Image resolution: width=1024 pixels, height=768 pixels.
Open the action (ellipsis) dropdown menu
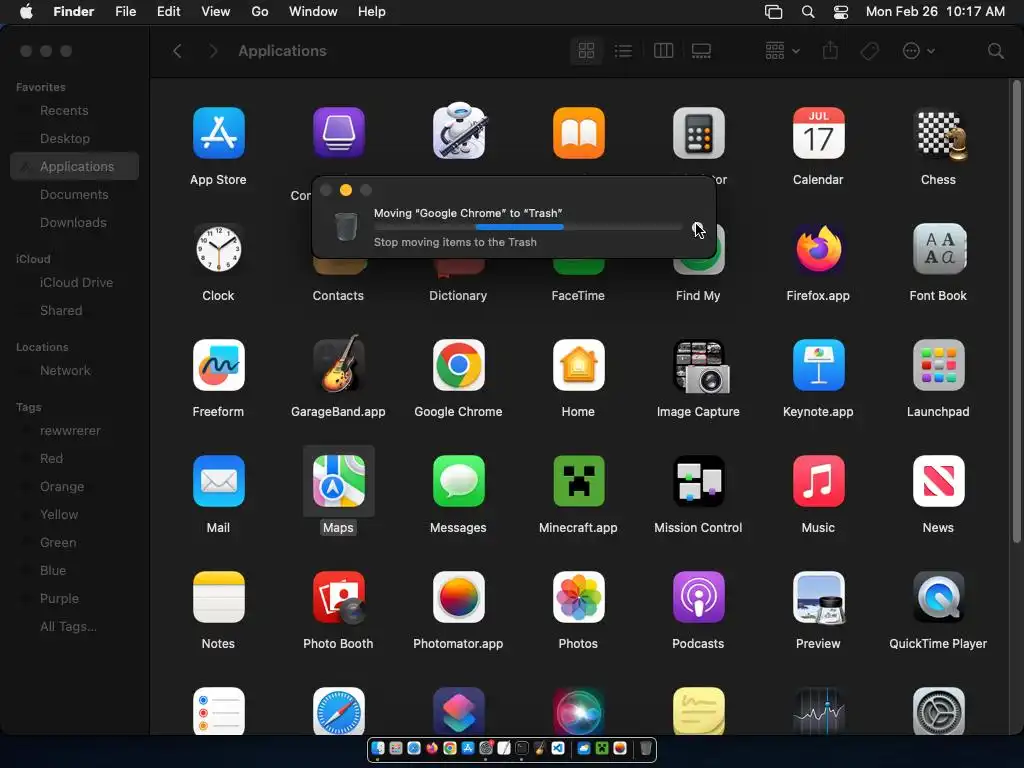pos(918,51)
